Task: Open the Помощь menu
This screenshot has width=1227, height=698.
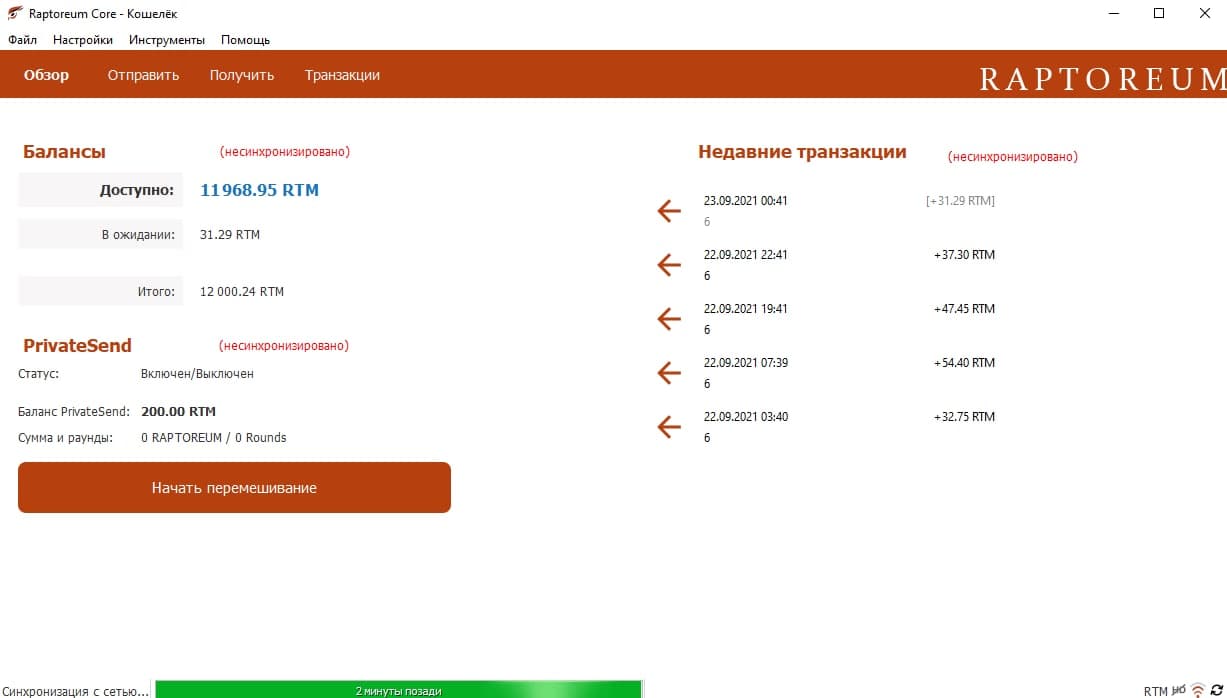Action: [x=245, y=40]
